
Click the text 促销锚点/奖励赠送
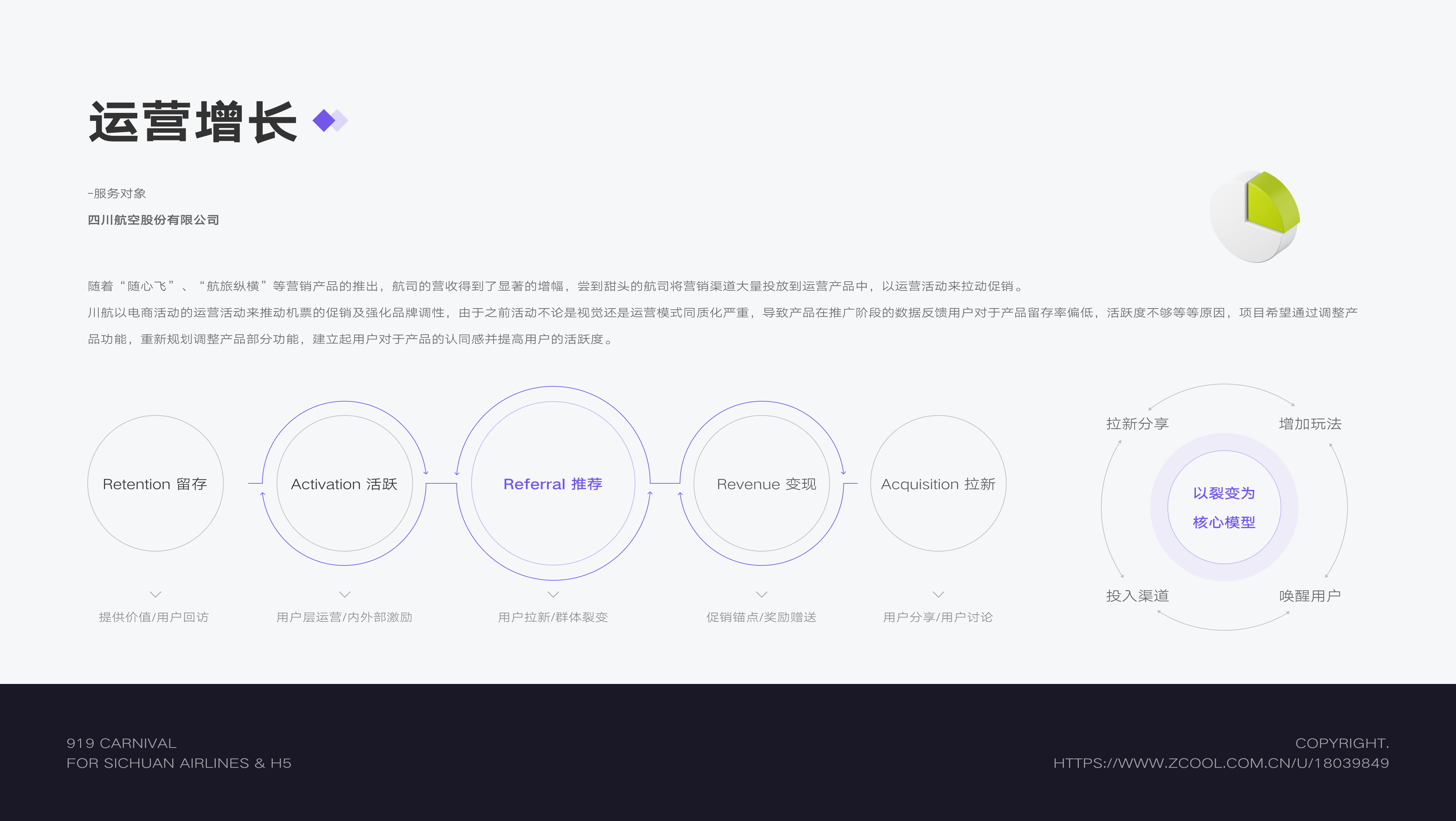[761, 617]
